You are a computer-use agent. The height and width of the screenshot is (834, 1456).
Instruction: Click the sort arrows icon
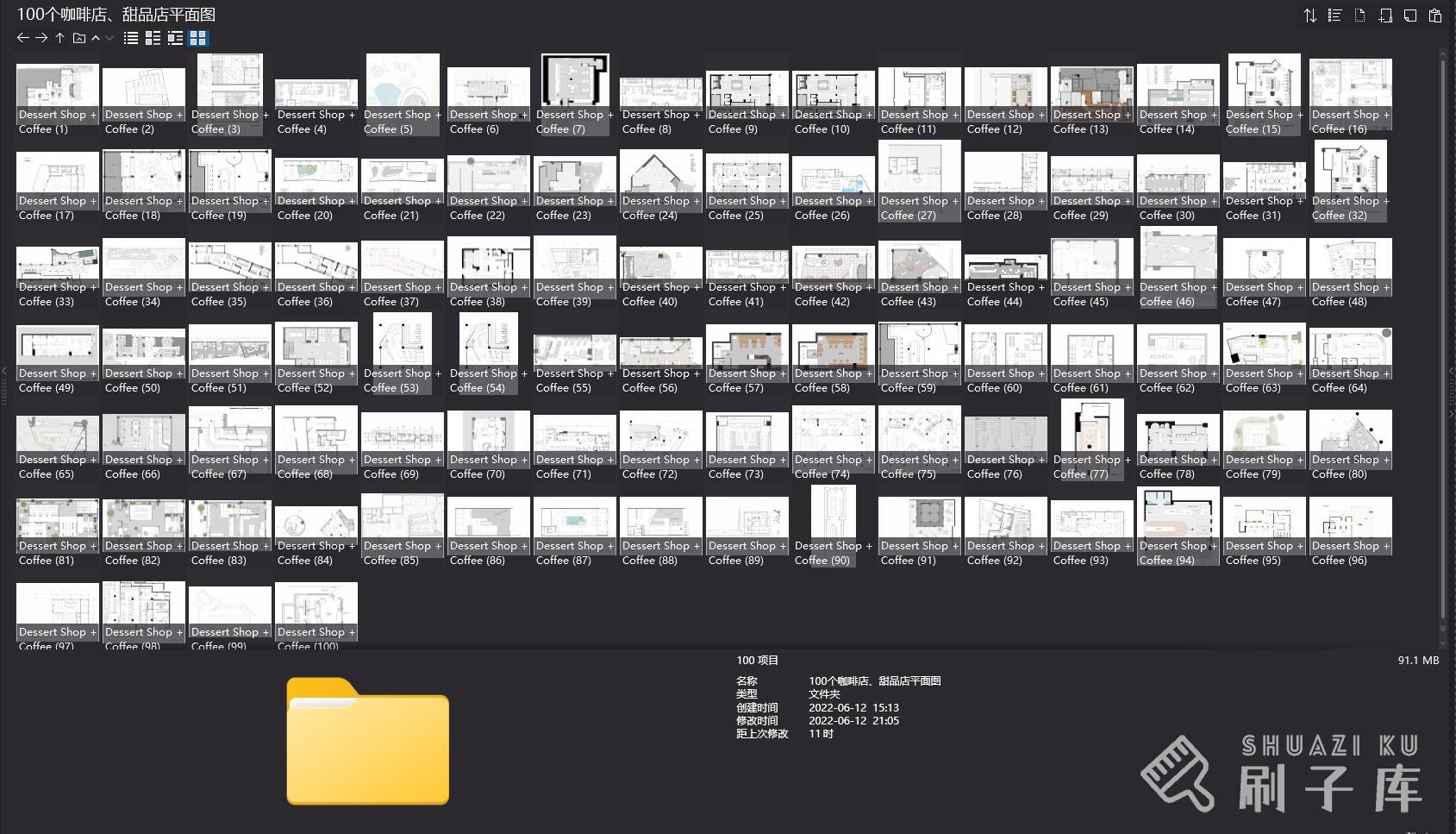click(1309, 16)
